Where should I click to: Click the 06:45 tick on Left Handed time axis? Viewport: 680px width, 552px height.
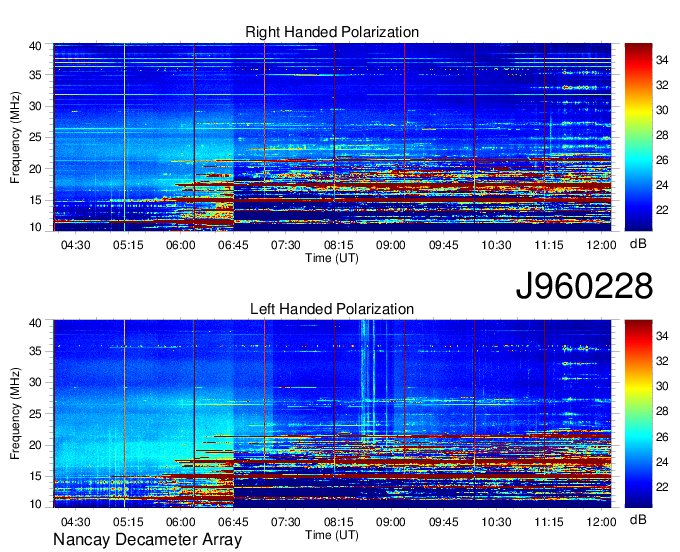click(x=233, y=522)
